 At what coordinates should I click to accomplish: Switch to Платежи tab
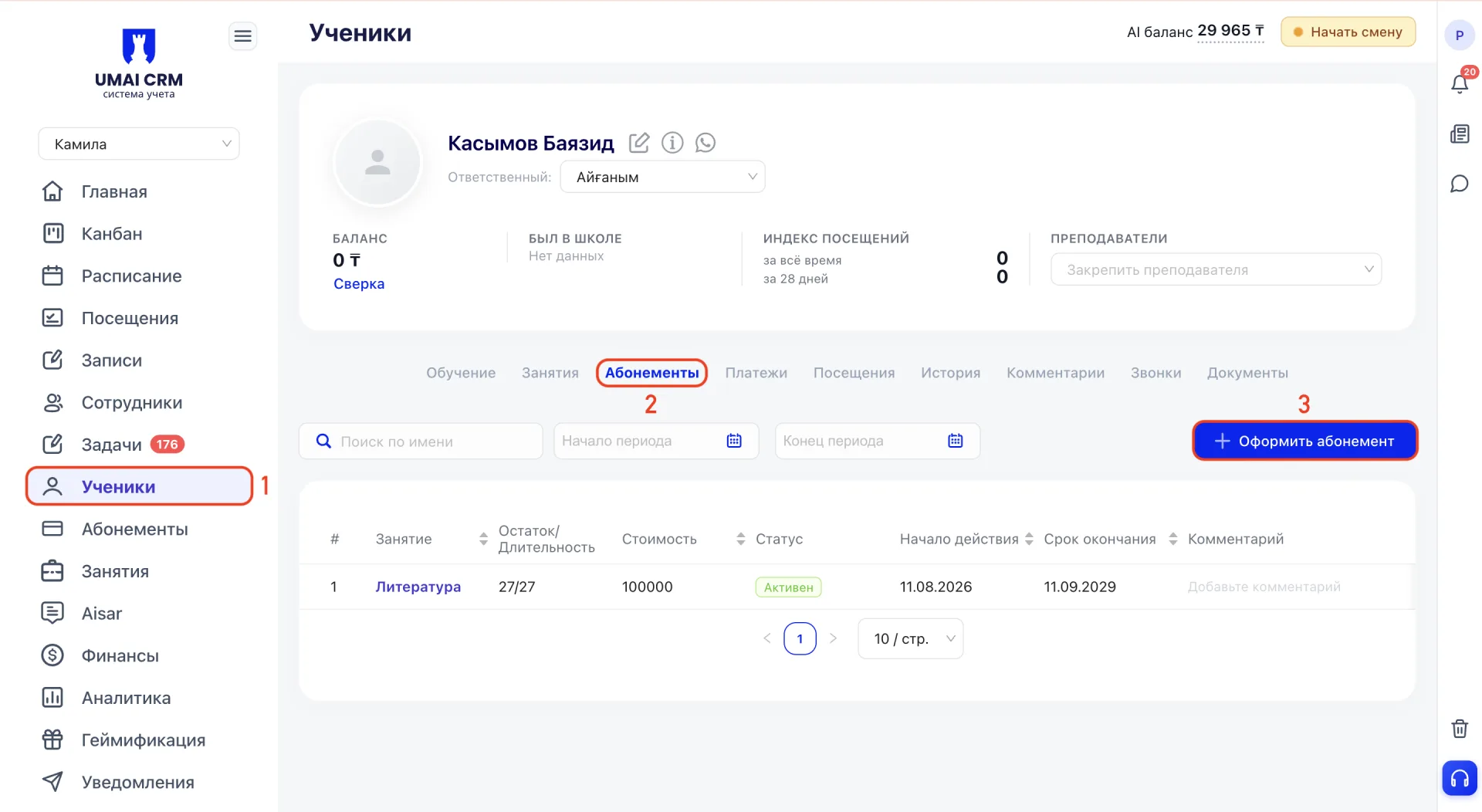coord(756,373)
